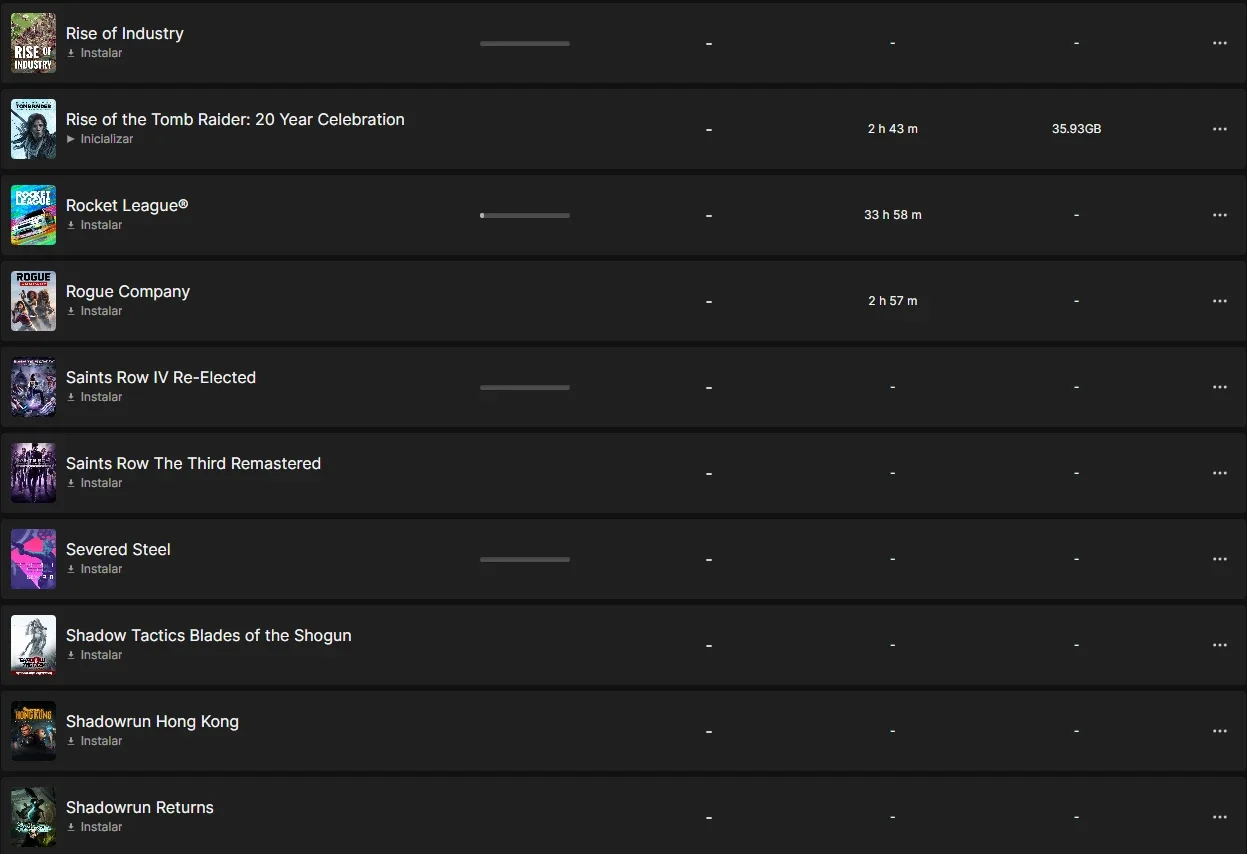1247x854 pixels.
Task: Open more options for Rogue Company
Action: click(x=1219, y=301)
